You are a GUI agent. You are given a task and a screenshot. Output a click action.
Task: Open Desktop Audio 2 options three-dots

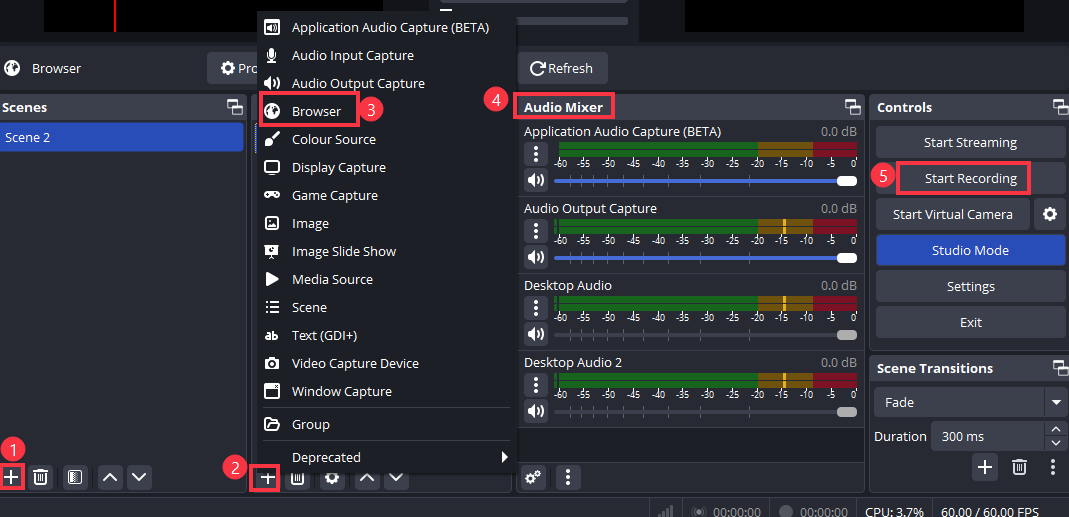(536, 385)
